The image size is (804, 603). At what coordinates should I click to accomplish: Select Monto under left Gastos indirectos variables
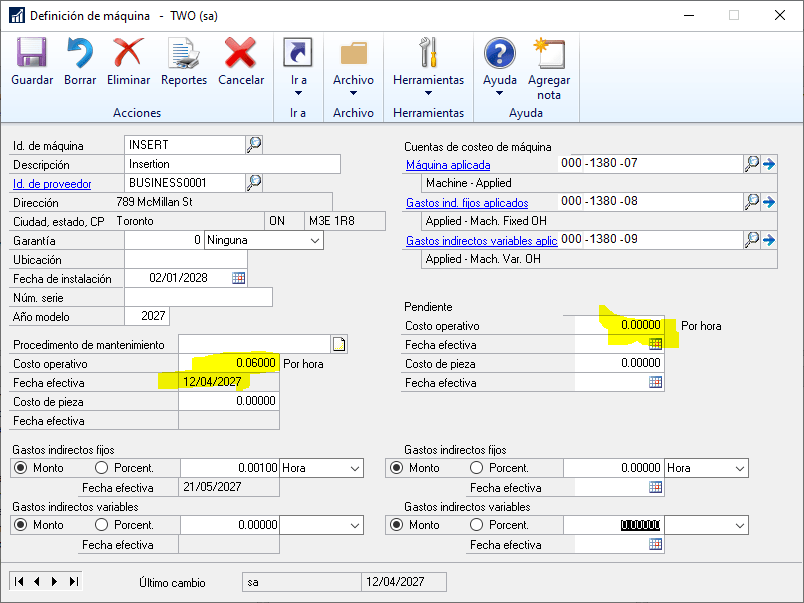tap(19, 525)
